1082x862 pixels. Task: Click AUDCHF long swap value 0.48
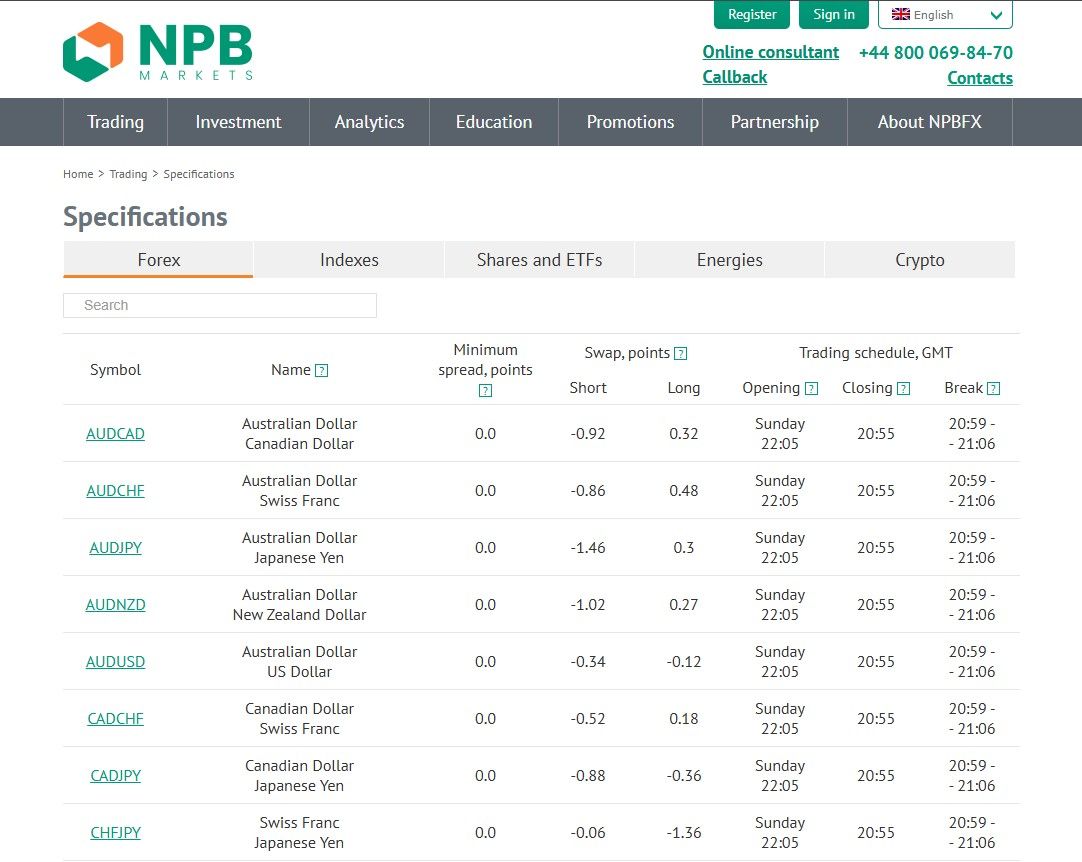(683, 491)
